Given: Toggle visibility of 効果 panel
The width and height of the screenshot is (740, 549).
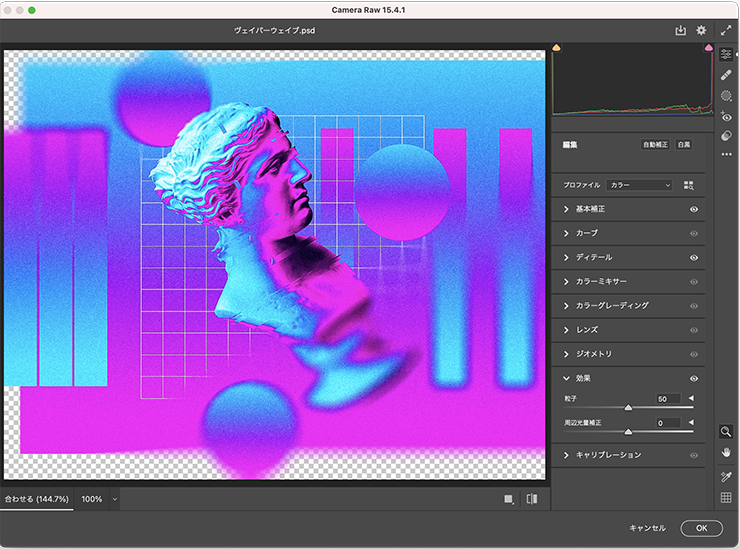Looking at the screenshot, I should pyautogui.click(x=694, y=379).
